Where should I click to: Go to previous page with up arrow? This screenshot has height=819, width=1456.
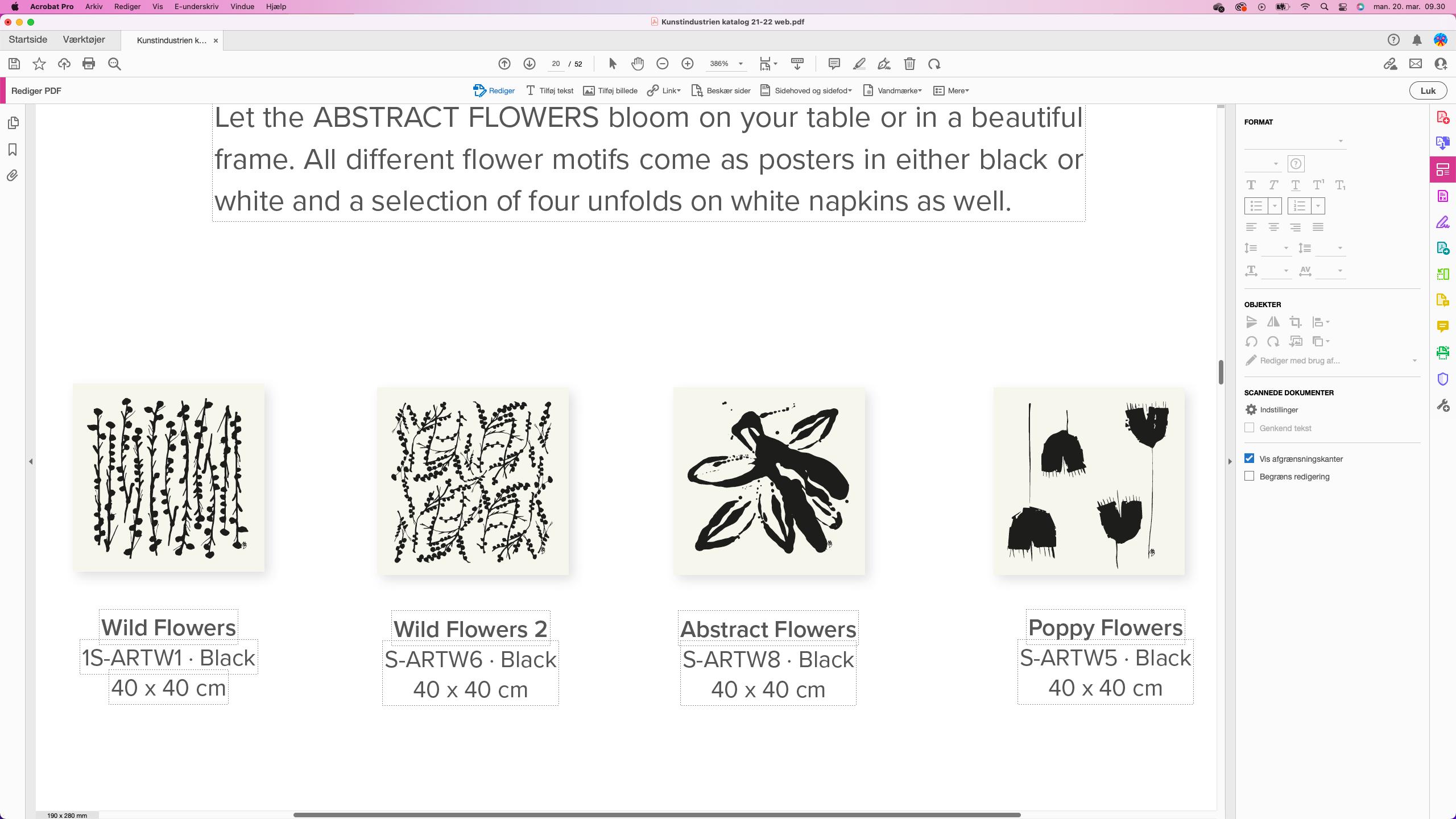(504, 64)
